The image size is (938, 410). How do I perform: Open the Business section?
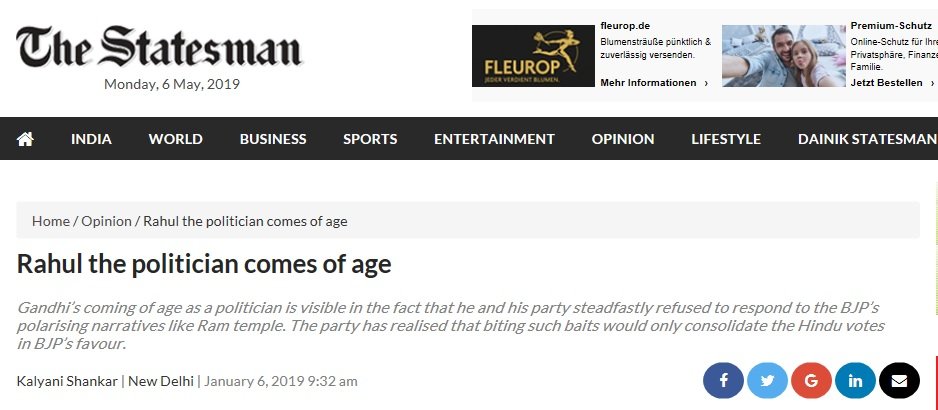tap(273, 139)
